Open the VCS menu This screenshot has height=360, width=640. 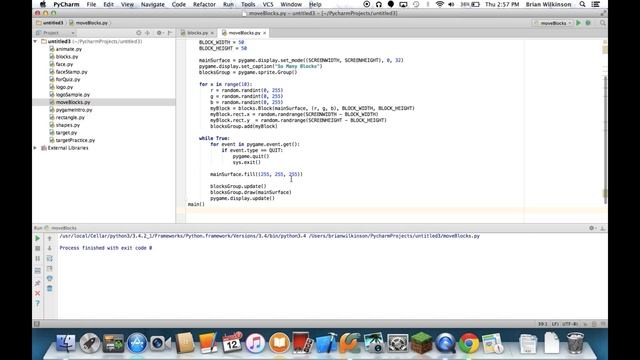(x=268, y=4)
